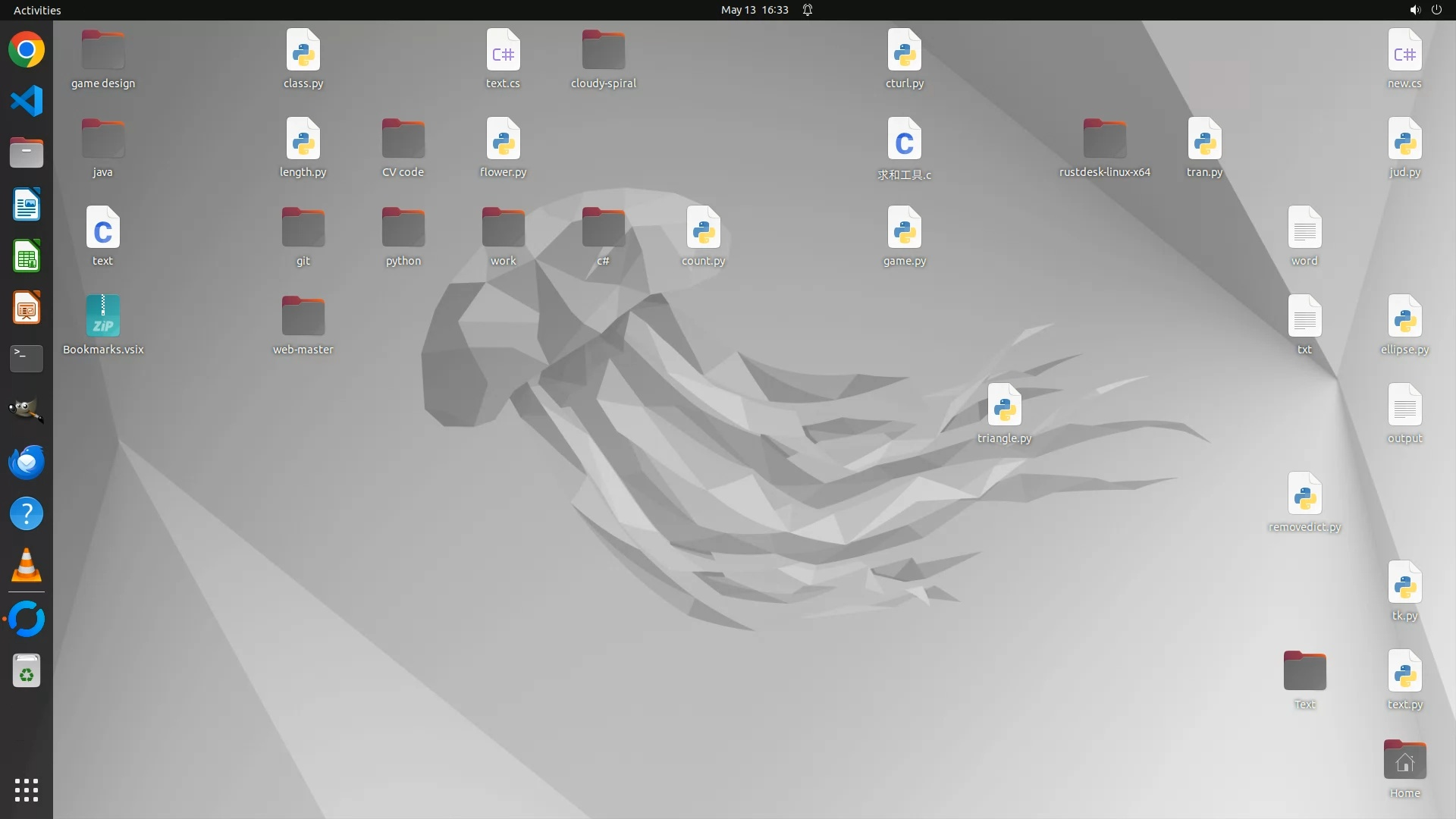Open LibreOffice Calc spreadsheet icon
The width and height of the screenshot is (1456, 819).
27,256
